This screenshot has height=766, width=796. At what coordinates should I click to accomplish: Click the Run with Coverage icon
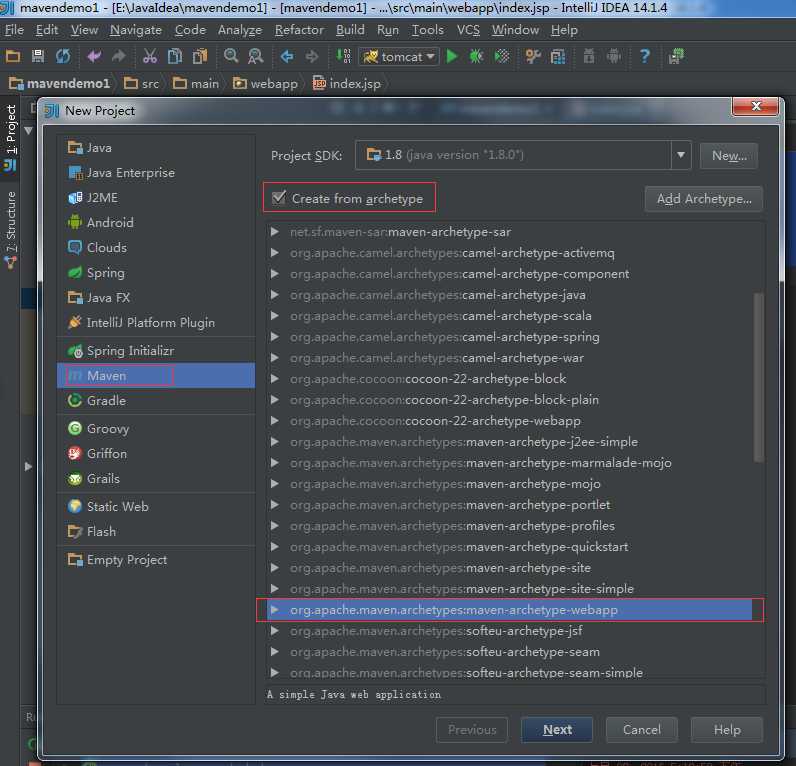coord(502,56)
